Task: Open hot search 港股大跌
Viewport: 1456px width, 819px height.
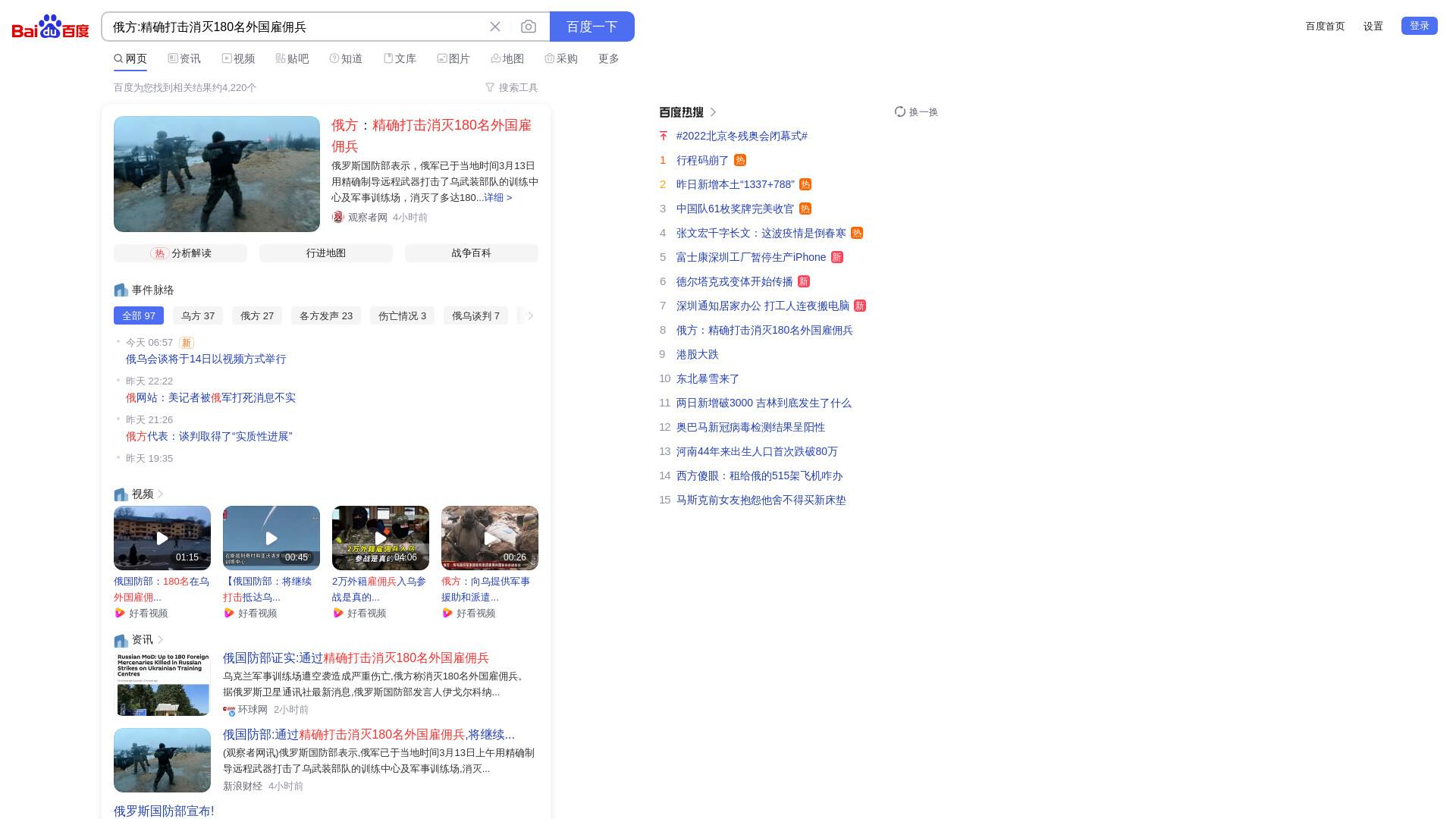Action: click(x=698, y=354)
